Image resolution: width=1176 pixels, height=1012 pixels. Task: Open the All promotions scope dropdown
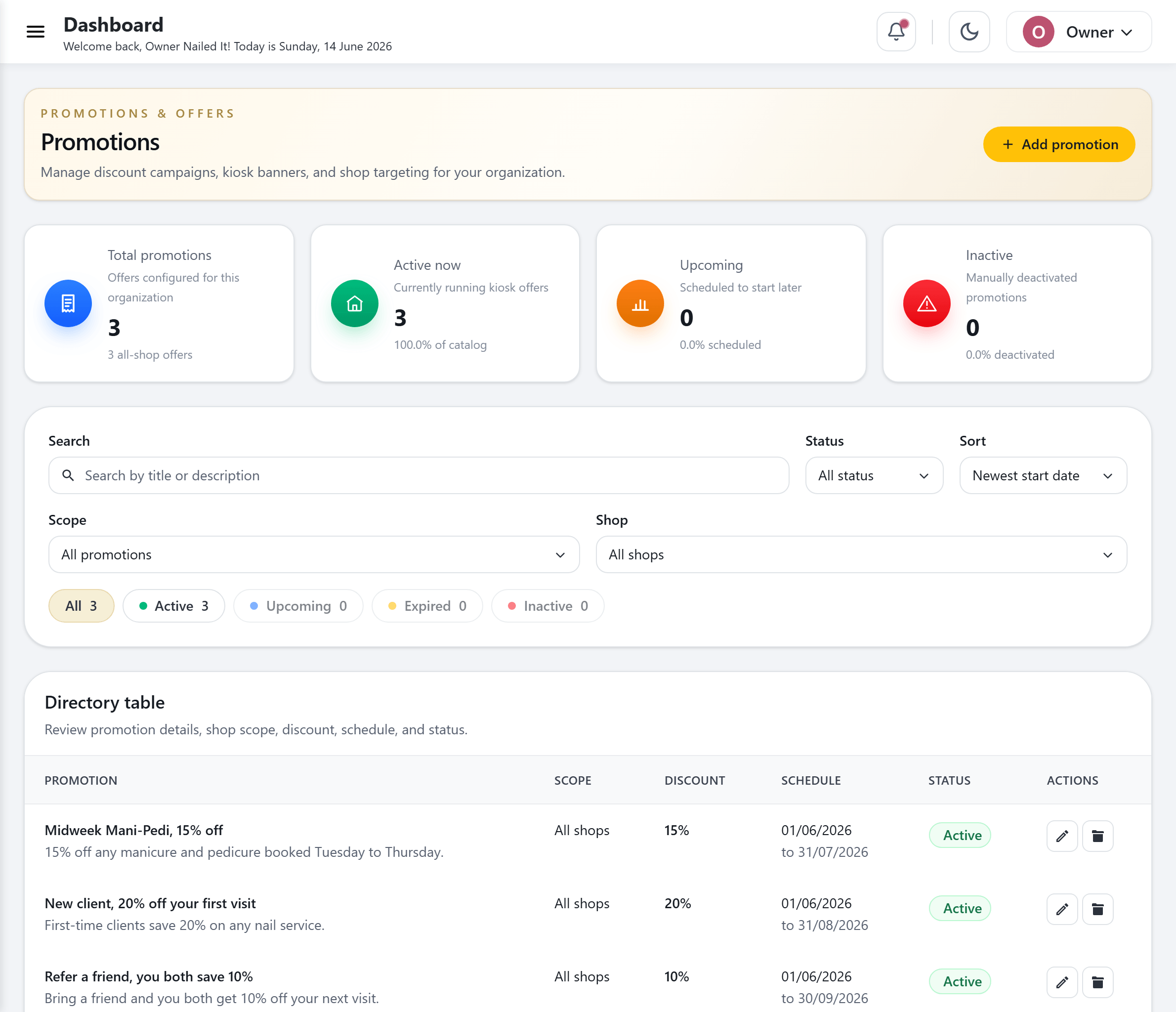(x=314, y=554)
